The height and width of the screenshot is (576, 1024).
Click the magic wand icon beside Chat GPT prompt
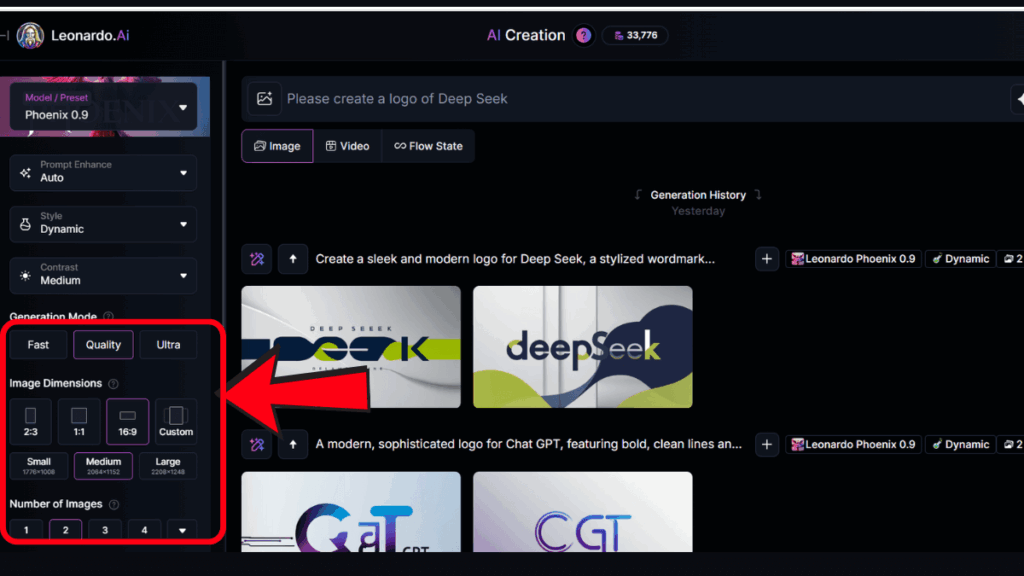257,445
